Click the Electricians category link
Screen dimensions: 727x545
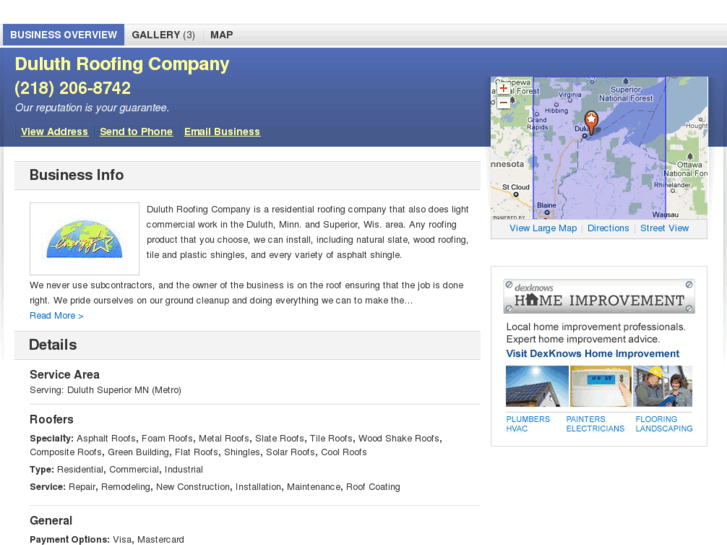coord(595,429)
